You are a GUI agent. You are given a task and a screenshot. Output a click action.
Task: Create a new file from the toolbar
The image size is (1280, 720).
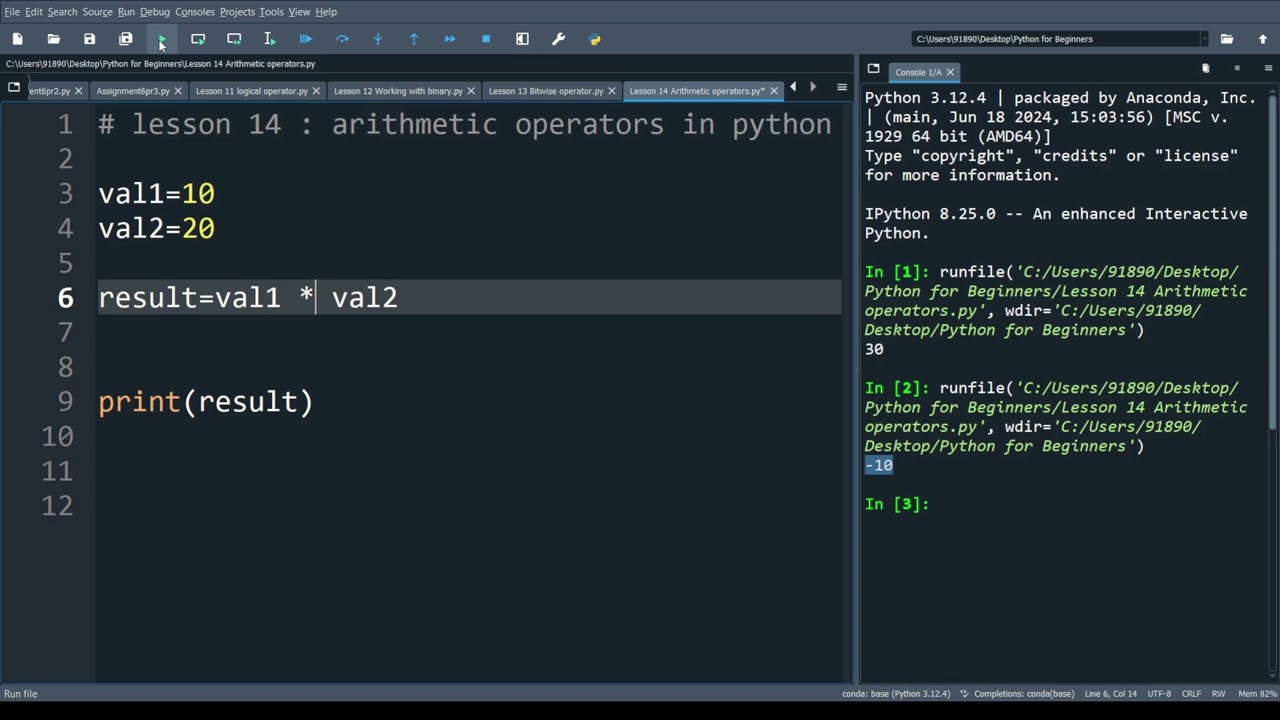coord(17,39)
